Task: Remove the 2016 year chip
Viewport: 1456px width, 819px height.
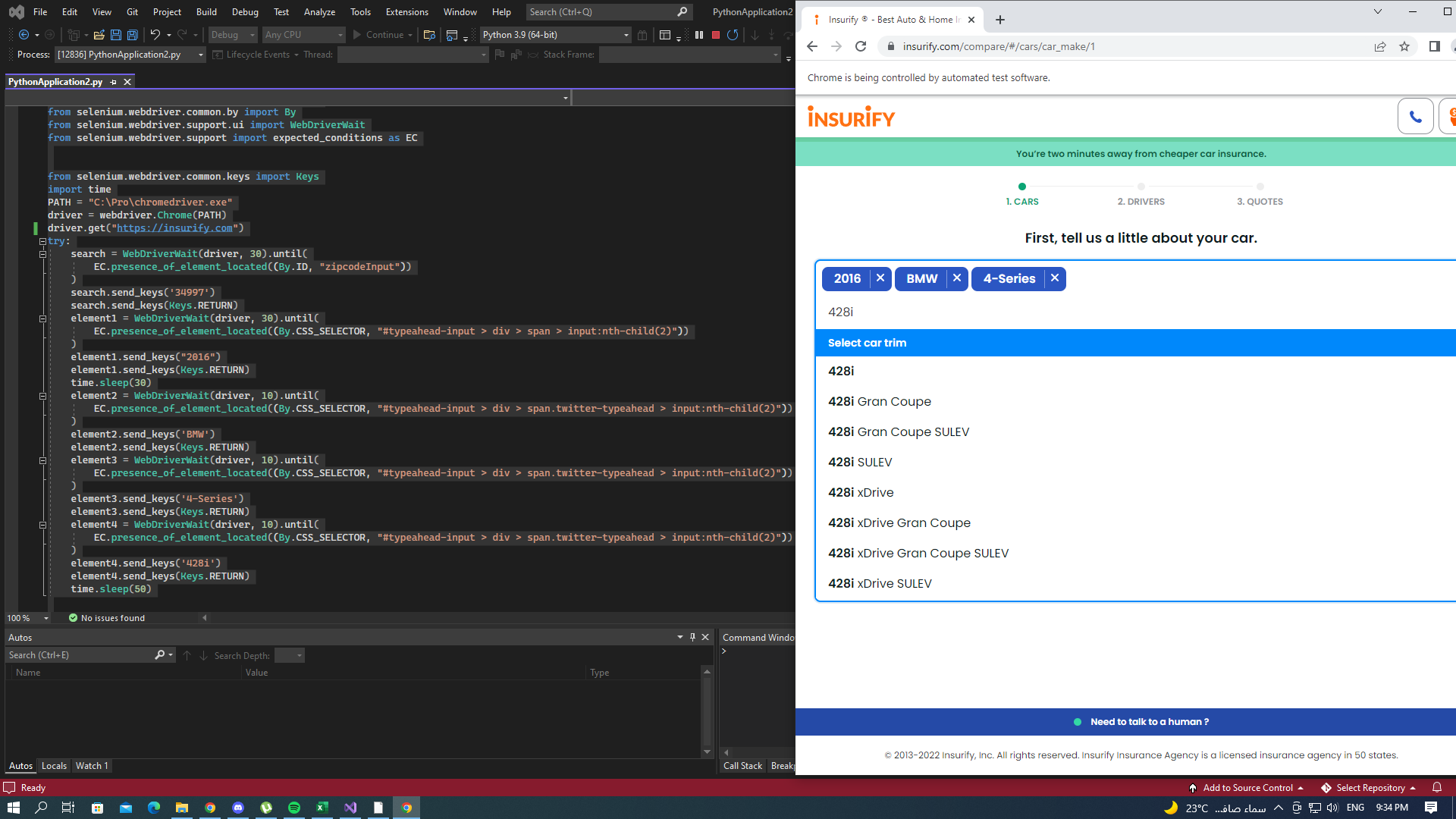Action: pyautogui.click(x=880, y=278)
